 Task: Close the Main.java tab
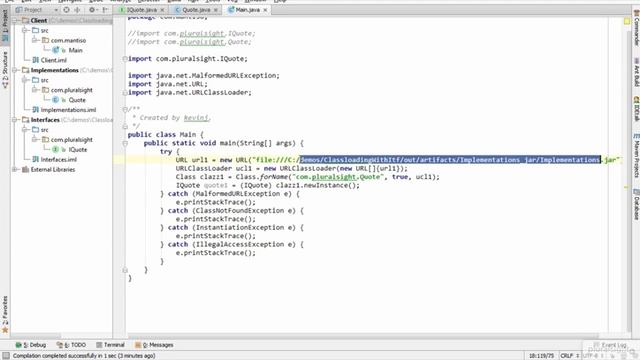[x=265, y=10]
